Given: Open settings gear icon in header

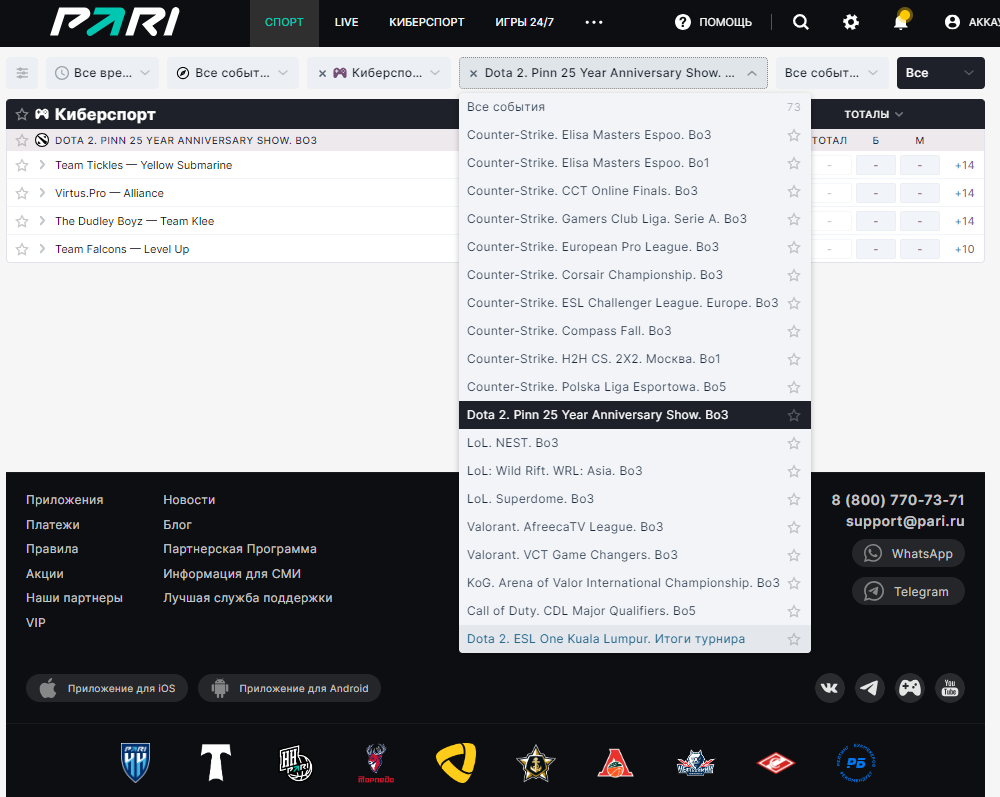Looking at the screenshot, I should 851,22.
